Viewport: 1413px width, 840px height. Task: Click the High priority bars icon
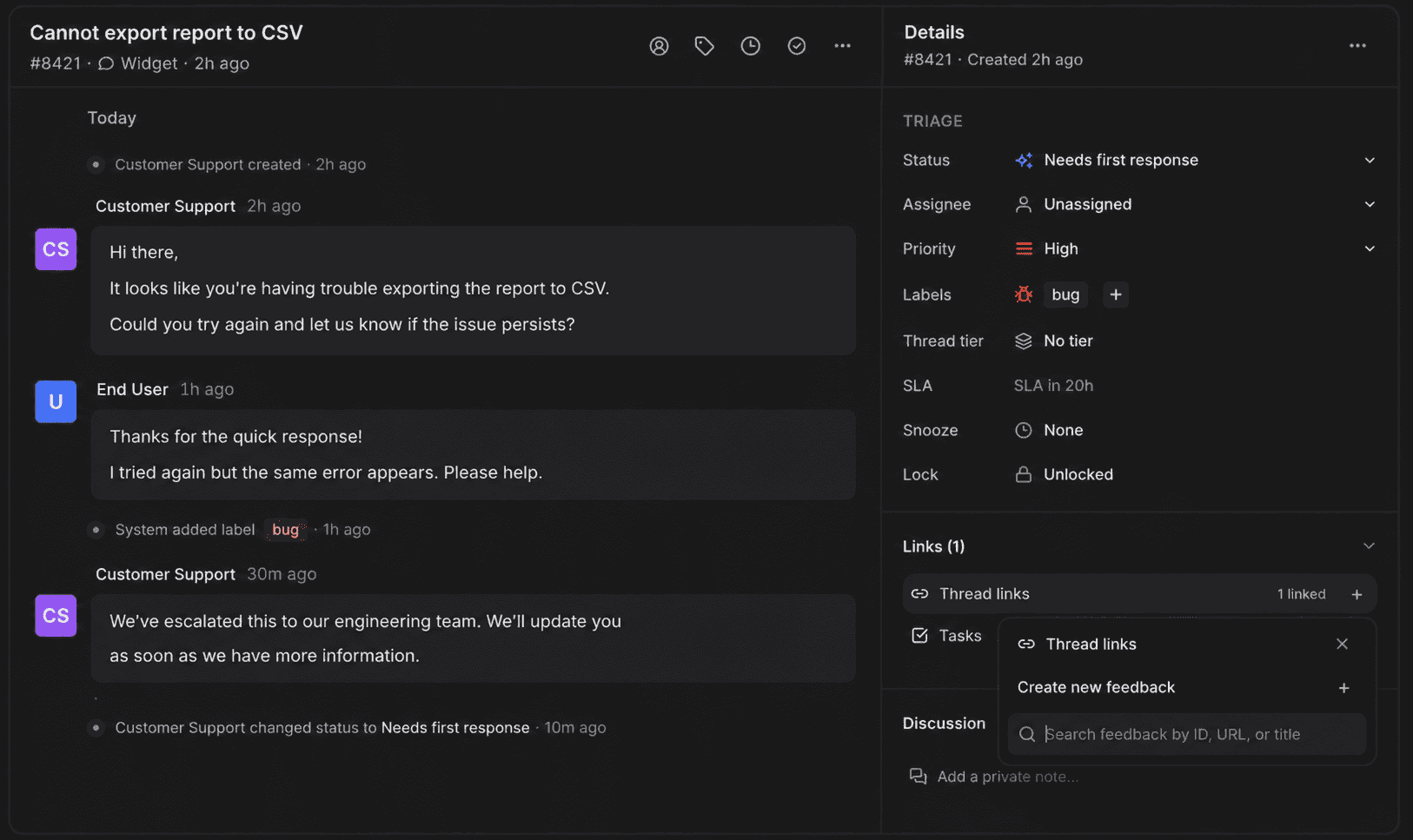(x=1024, y=248)
